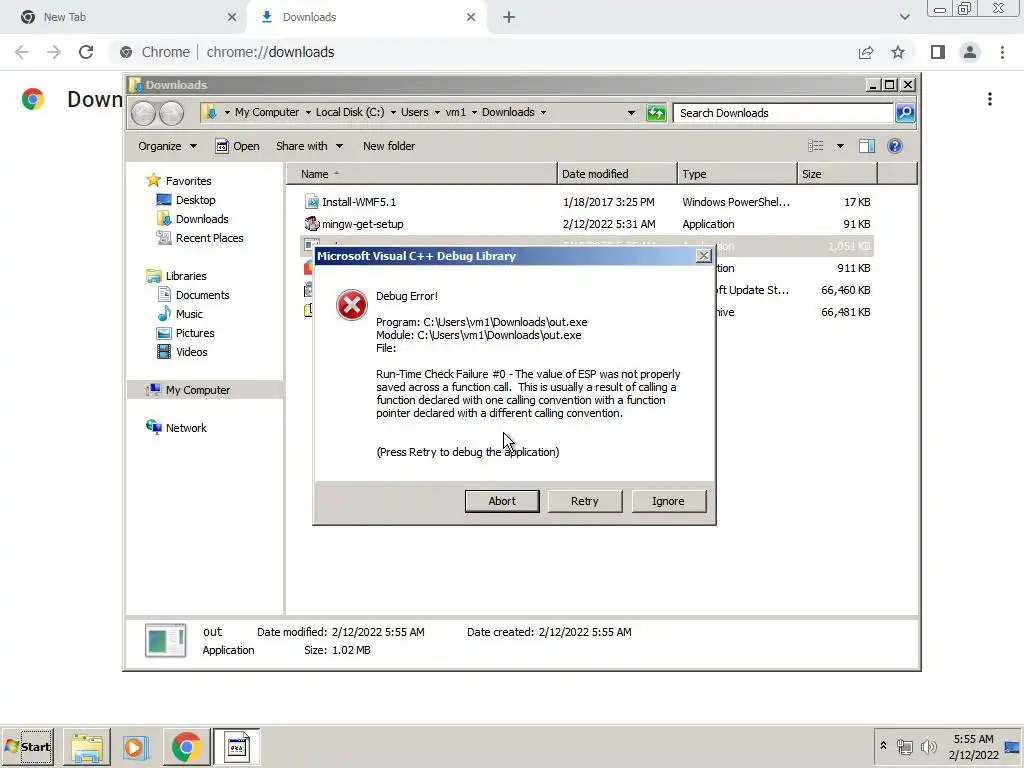1024x768 pixels.
Task: Expand dropdown arrow after Downloads breadcrumb
Action: (543, 112)
